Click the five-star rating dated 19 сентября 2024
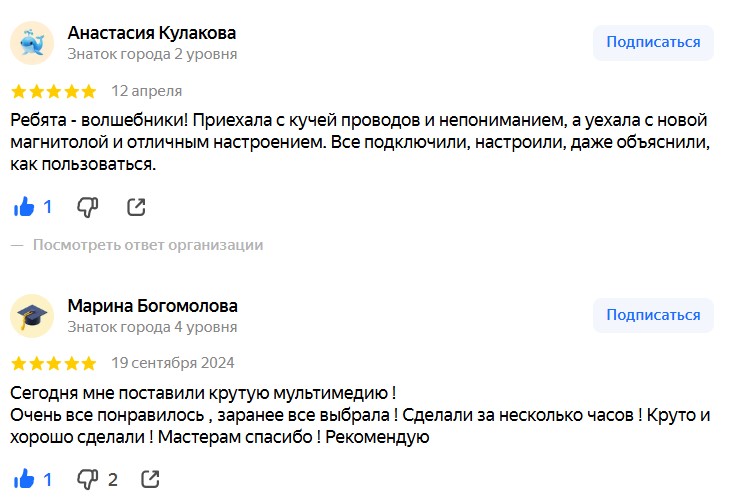Image resolution: width=737 pixels, height=501 pixels. [x=54, y=363]
